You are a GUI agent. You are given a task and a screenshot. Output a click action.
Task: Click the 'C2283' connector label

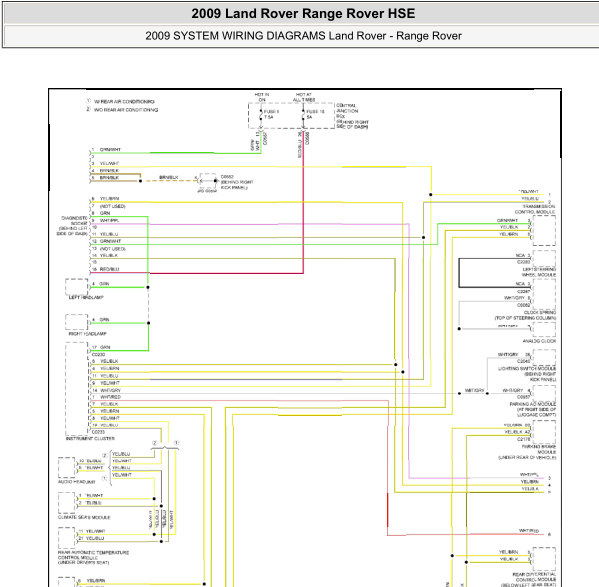pos(523,262)
